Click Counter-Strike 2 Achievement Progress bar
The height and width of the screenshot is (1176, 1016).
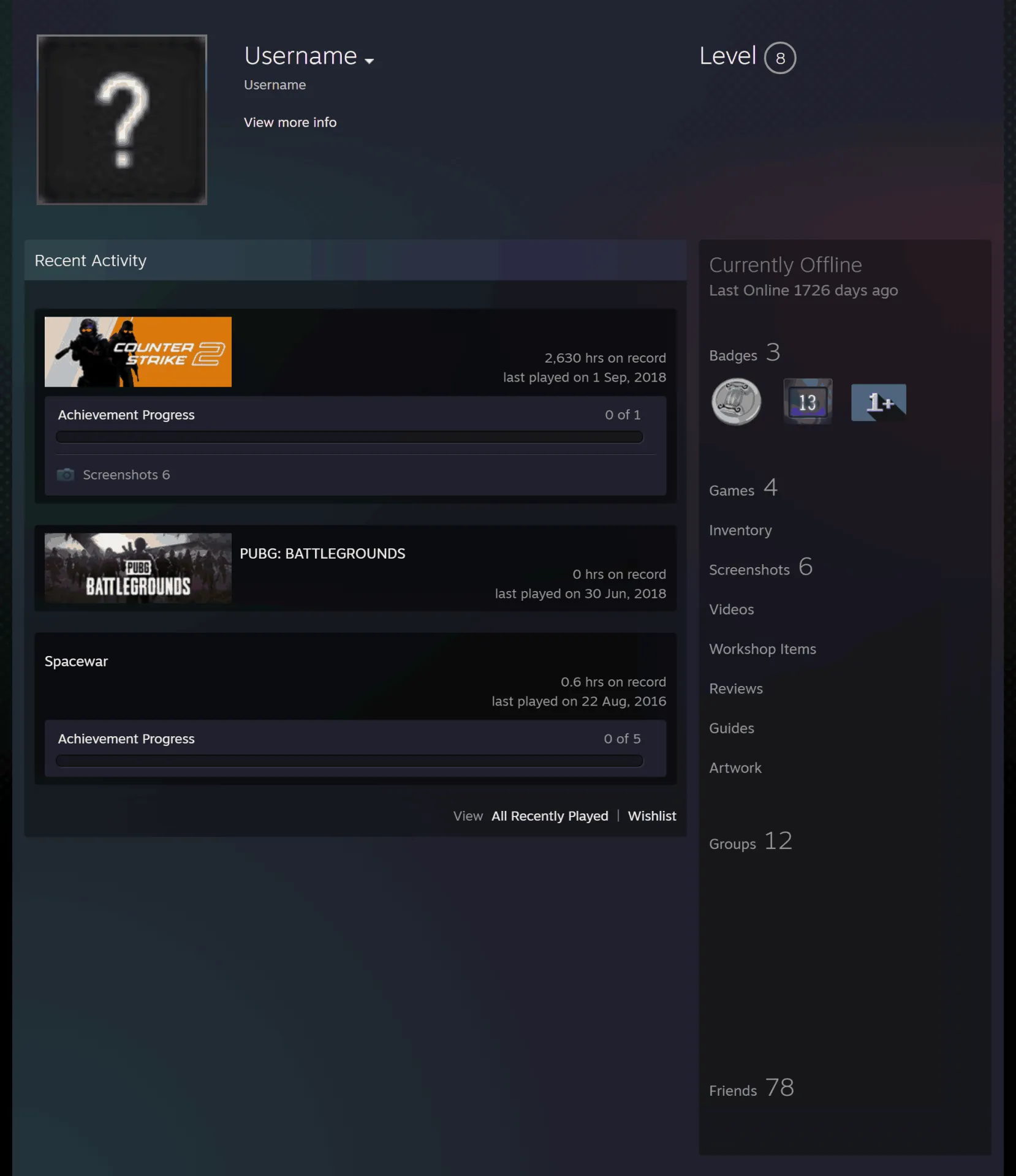point(349,437)
